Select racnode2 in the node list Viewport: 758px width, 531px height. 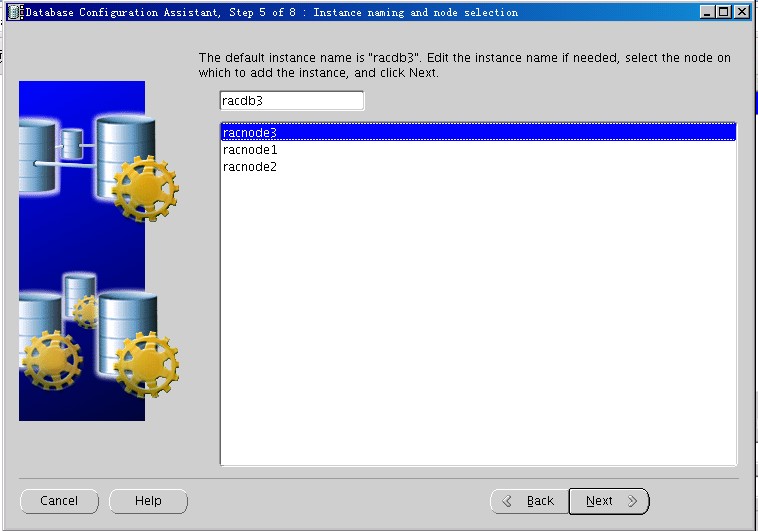coord(478,166)
